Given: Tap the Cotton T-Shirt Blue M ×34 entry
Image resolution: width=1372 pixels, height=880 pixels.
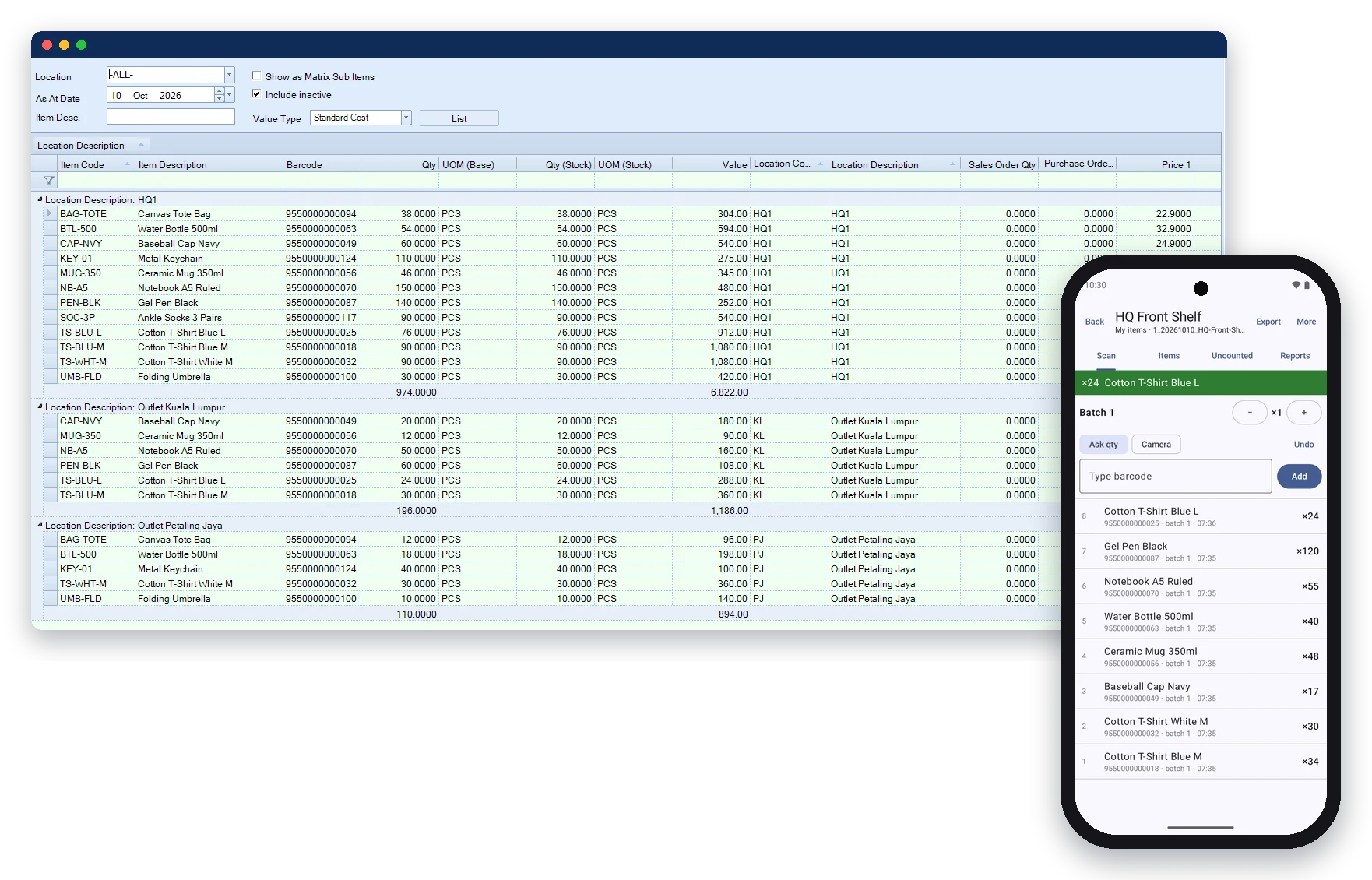Looking at the screenshot, I should (x=1200, y=762).
